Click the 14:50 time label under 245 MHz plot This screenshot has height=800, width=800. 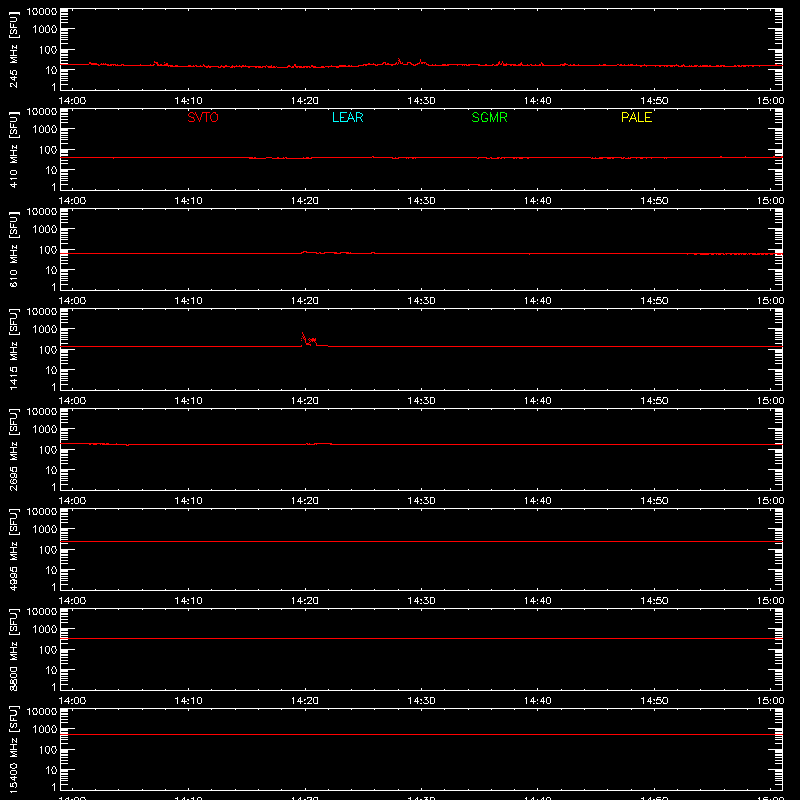[x=654, y=101]
